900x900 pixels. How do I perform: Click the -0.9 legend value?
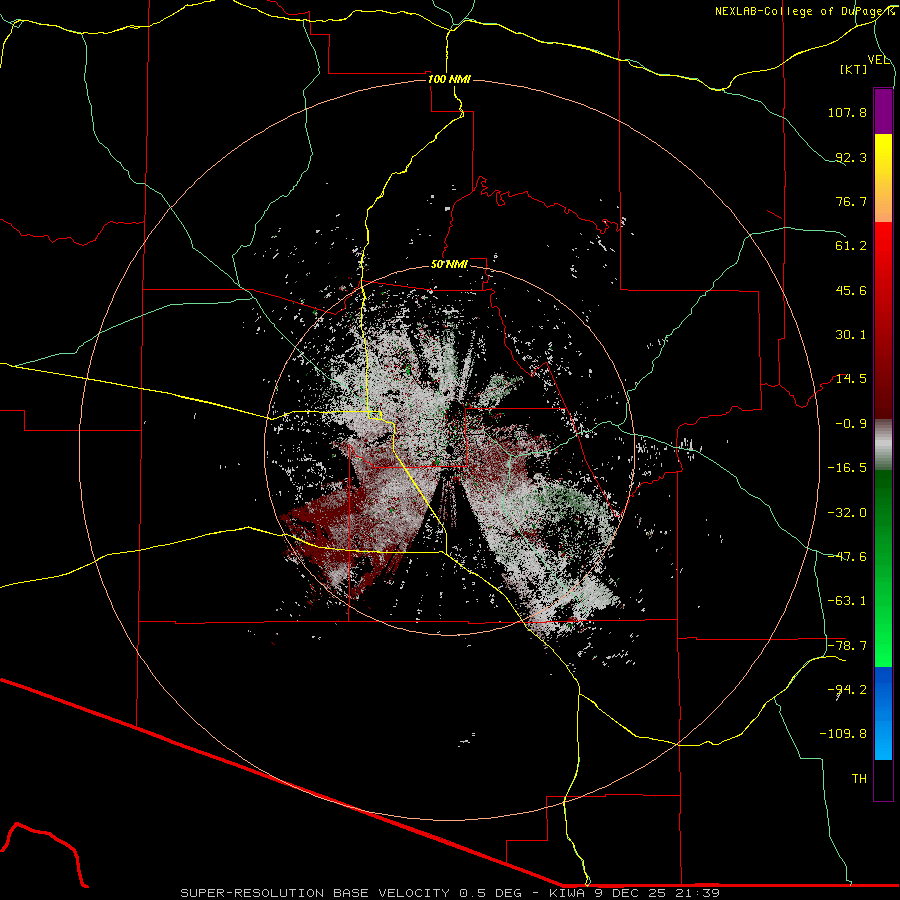pyautogui.click(x=851, y=424)
